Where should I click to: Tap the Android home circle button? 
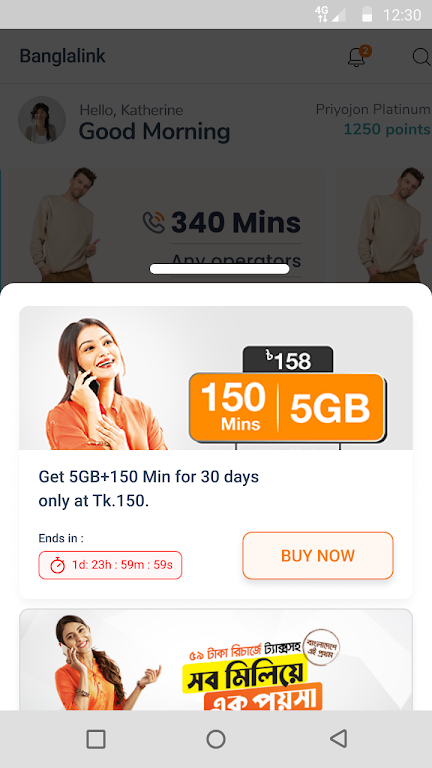[x=216, y=739]
